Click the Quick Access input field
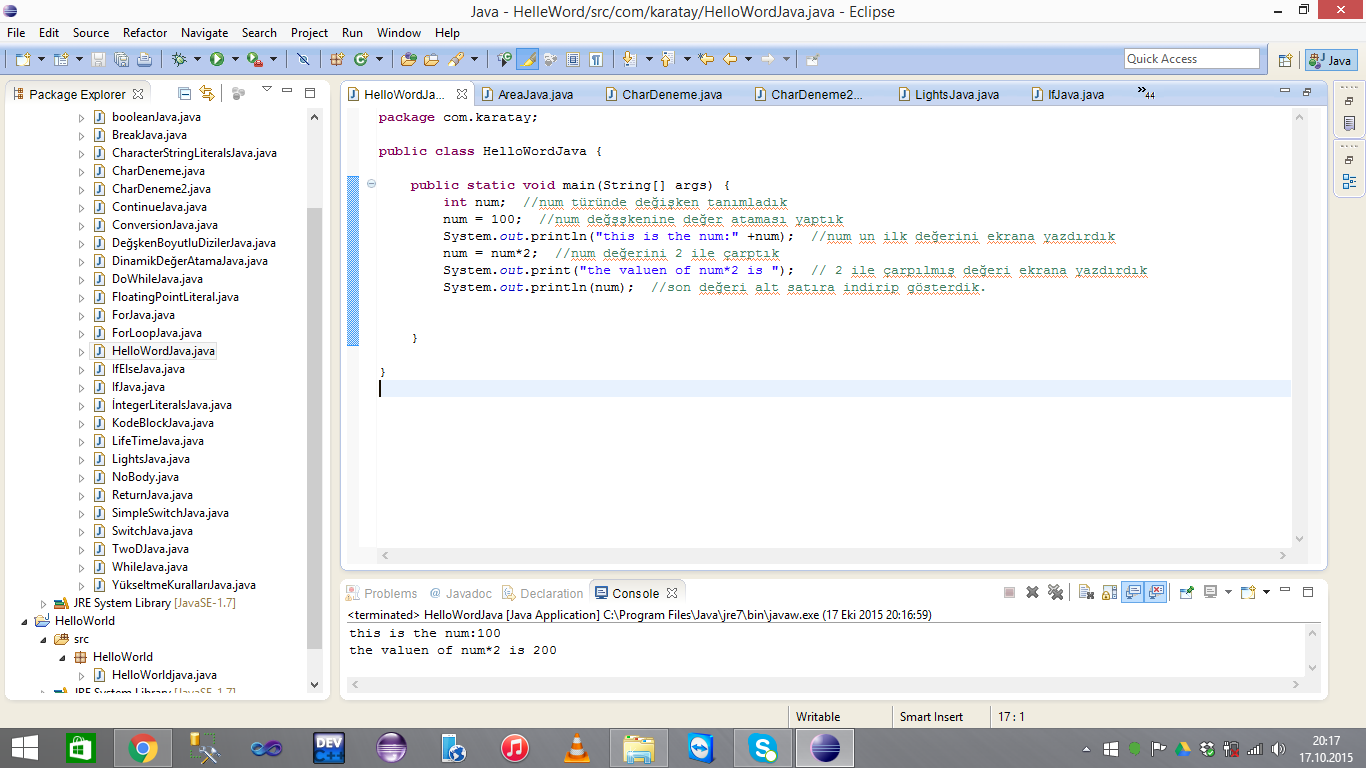This screenshot has width=1366, height=768. (1190, 58)
